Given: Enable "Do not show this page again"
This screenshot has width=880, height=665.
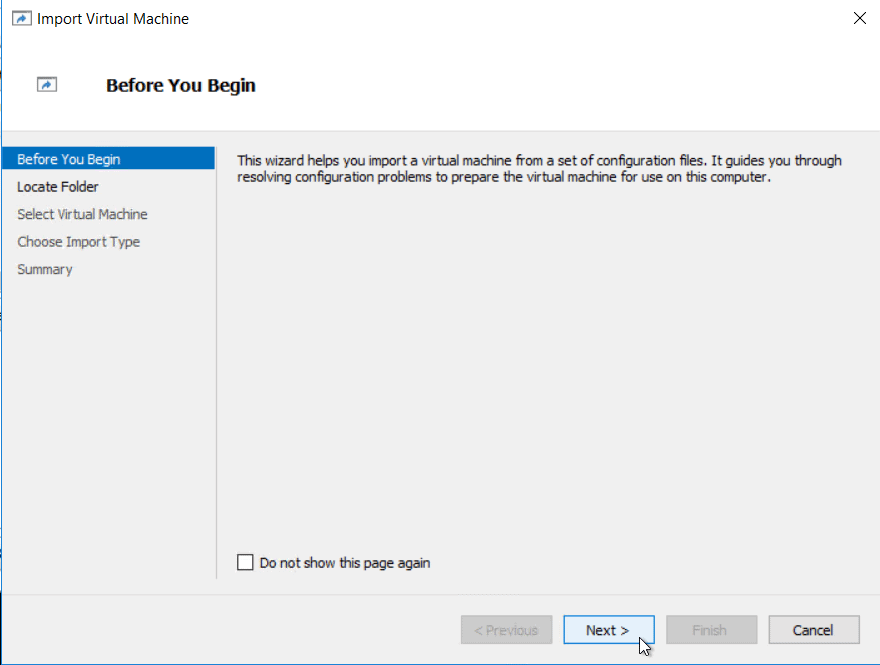Looking at the screenshot, I should tap(245, 562).
